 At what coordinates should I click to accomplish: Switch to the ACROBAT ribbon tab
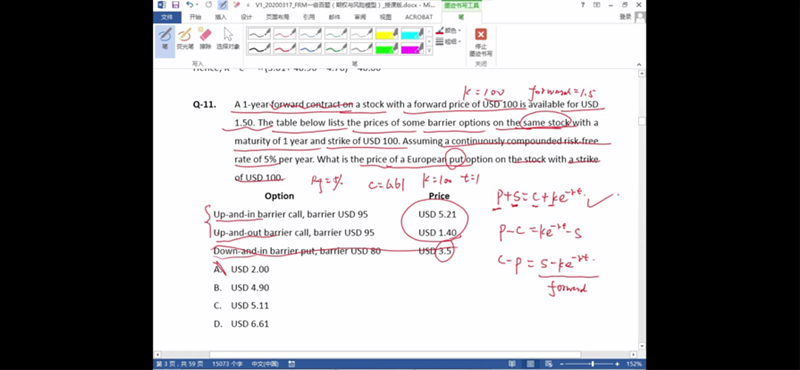[418, 17]
